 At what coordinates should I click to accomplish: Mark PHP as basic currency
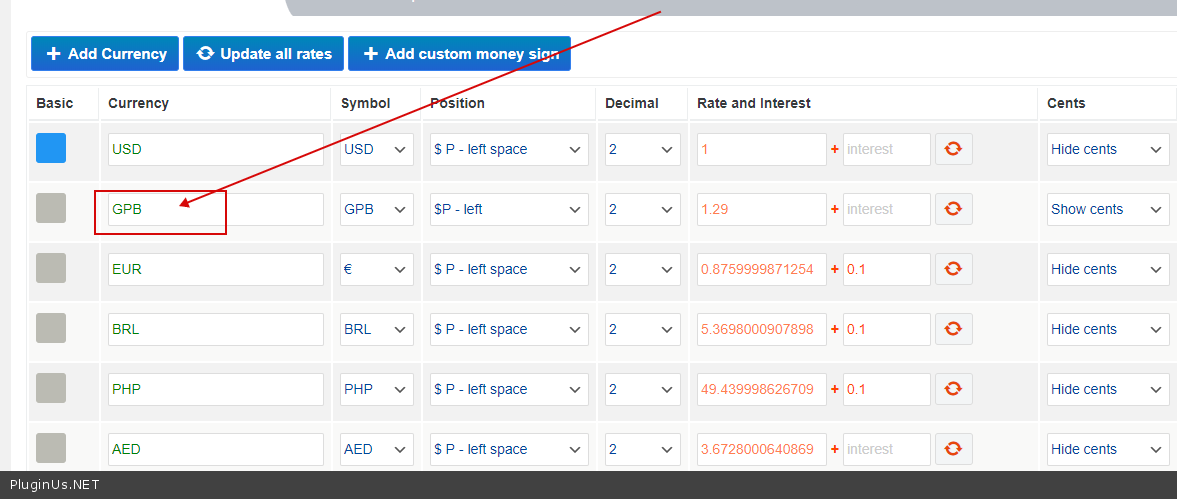[x=51, y=388]
